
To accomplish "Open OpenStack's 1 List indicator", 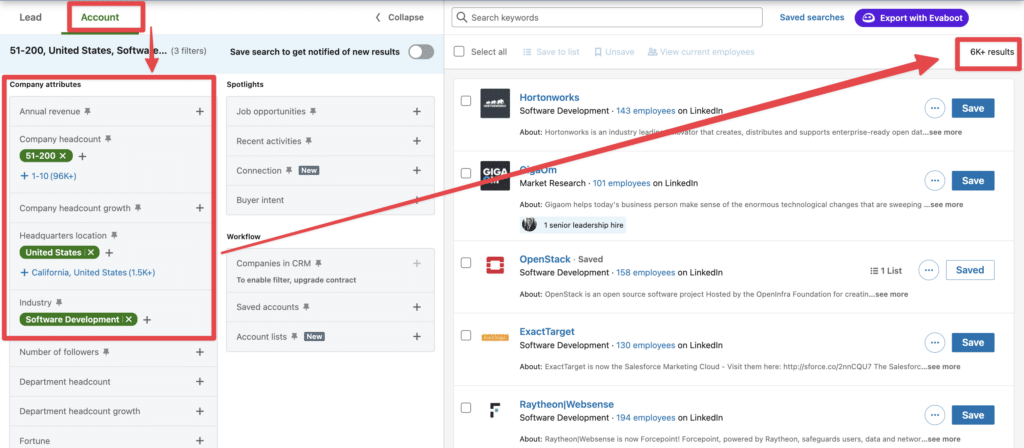I will [x=886, y=270].
